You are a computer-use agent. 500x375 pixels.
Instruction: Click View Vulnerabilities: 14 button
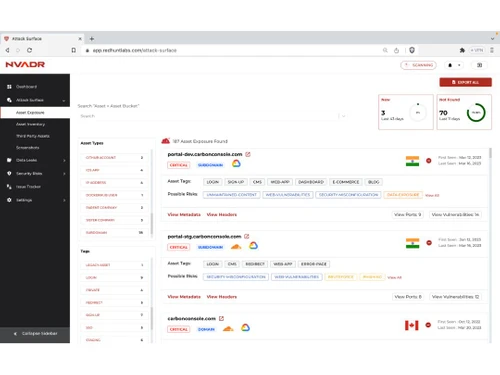point(455,214)
